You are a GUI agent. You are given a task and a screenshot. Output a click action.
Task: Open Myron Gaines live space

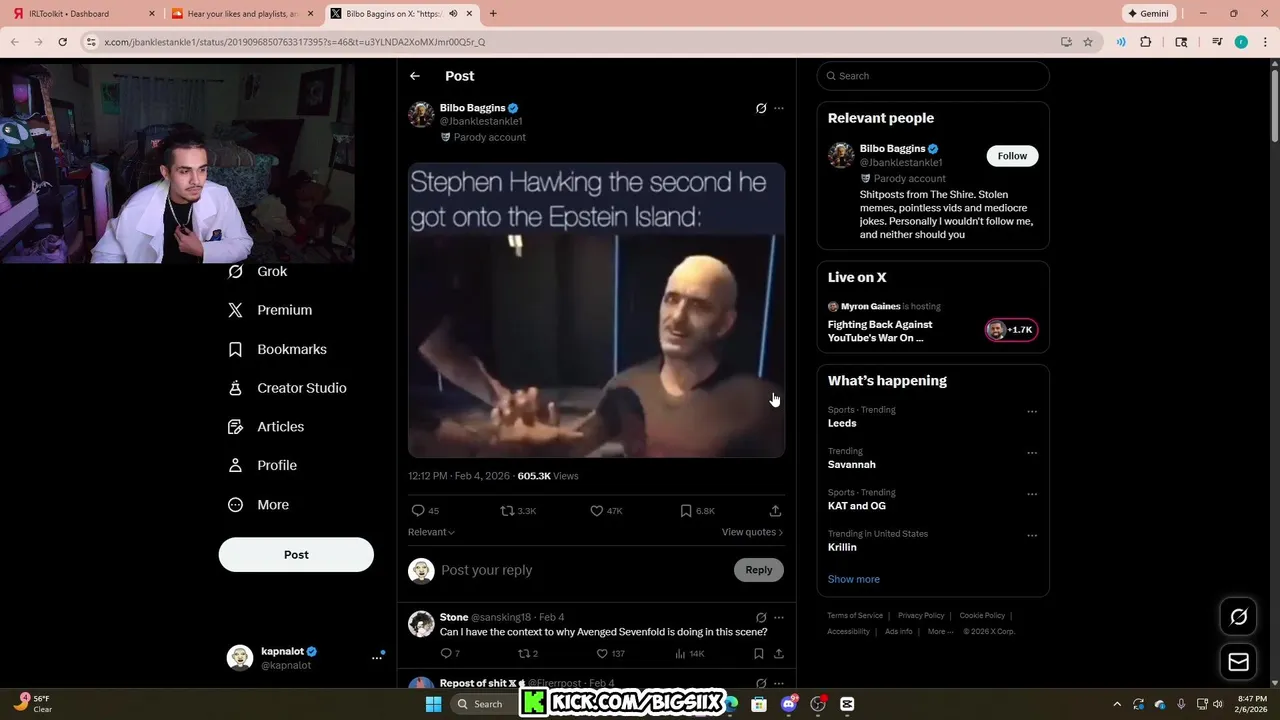click(x=932, y=322)
